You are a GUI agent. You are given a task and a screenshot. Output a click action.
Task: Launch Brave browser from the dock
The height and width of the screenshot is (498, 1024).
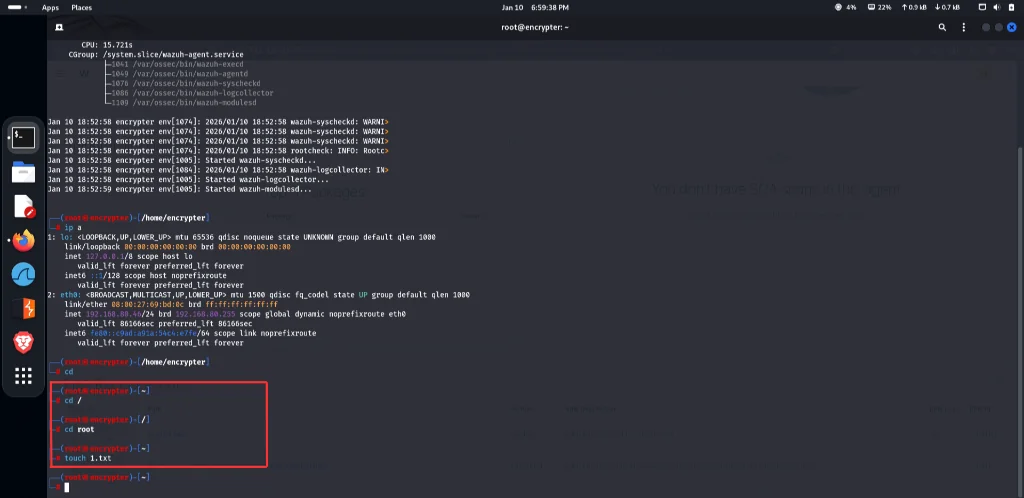click(24, 342)
